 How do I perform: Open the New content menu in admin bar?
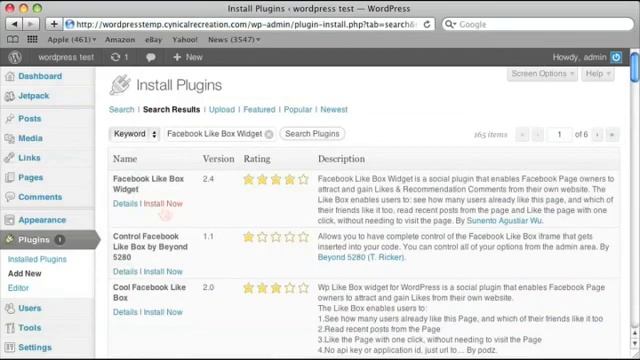[188, 57]
